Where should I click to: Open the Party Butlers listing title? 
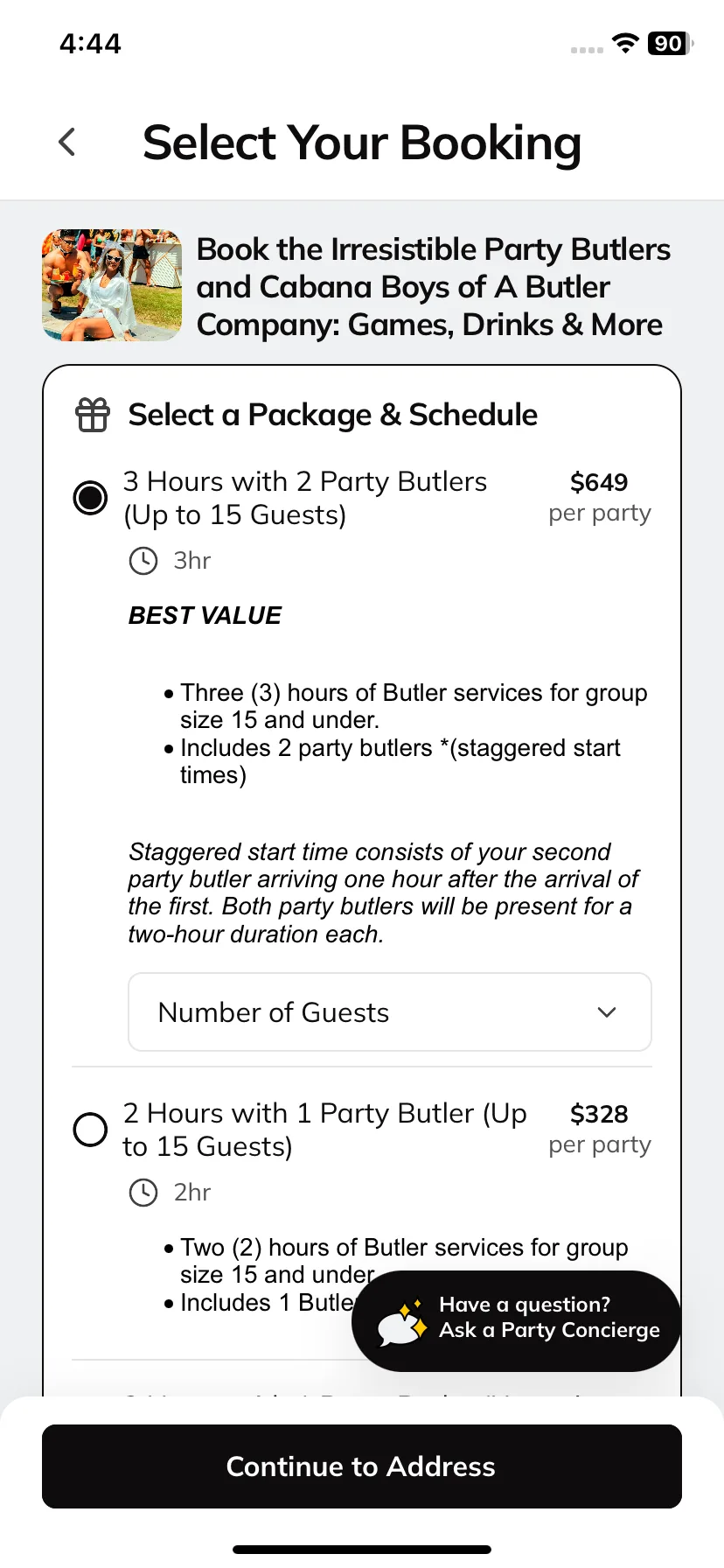(434, 287)
